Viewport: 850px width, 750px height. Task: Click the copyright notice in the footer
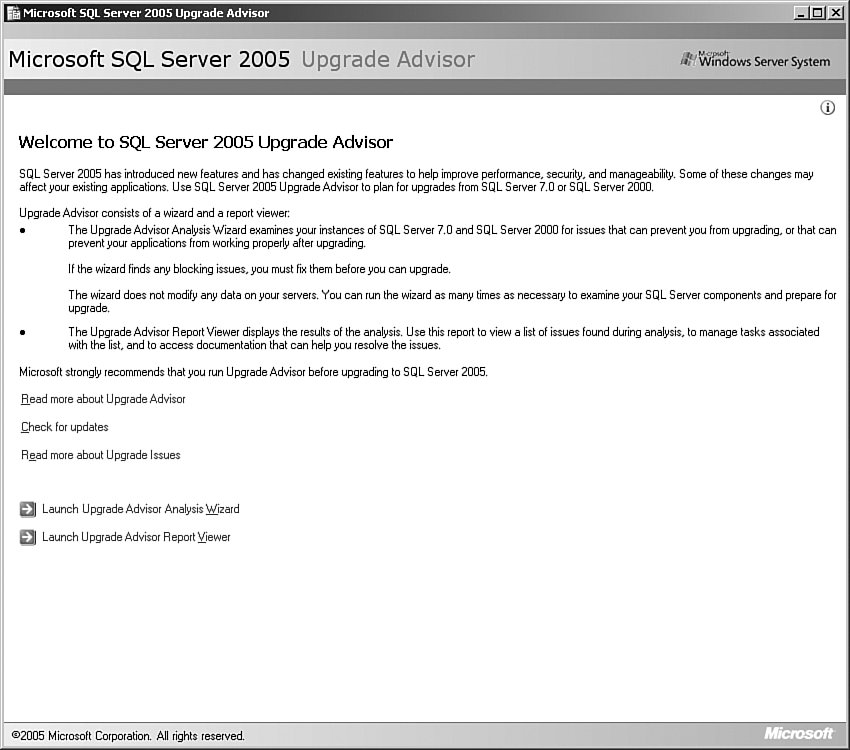tap(128, 736)
